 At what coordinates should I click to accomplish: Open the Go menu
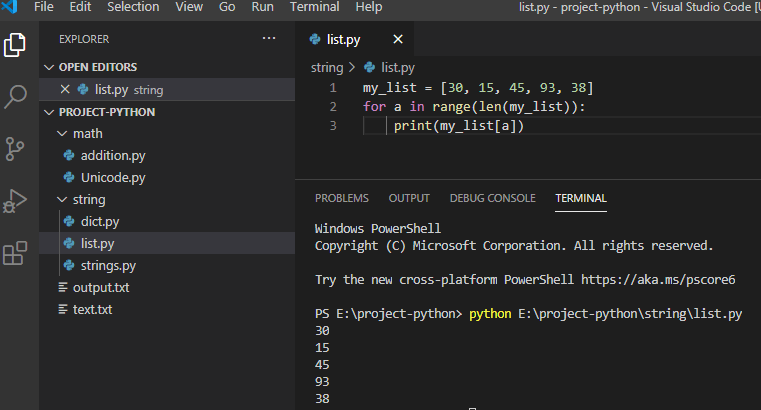(x=227, y=7)
